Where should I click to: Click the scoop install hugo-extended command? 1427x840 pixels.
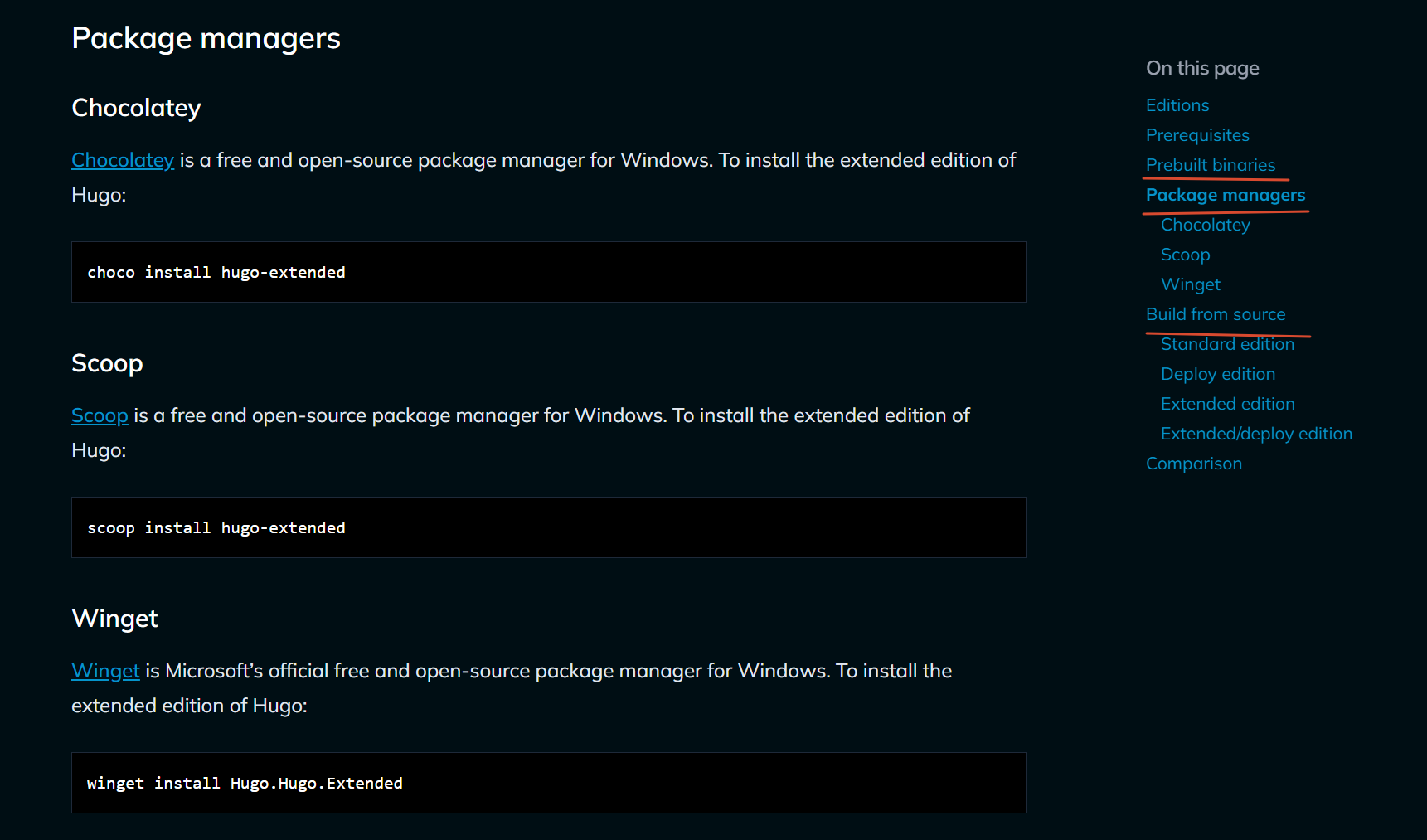click(x=216, y=527)
